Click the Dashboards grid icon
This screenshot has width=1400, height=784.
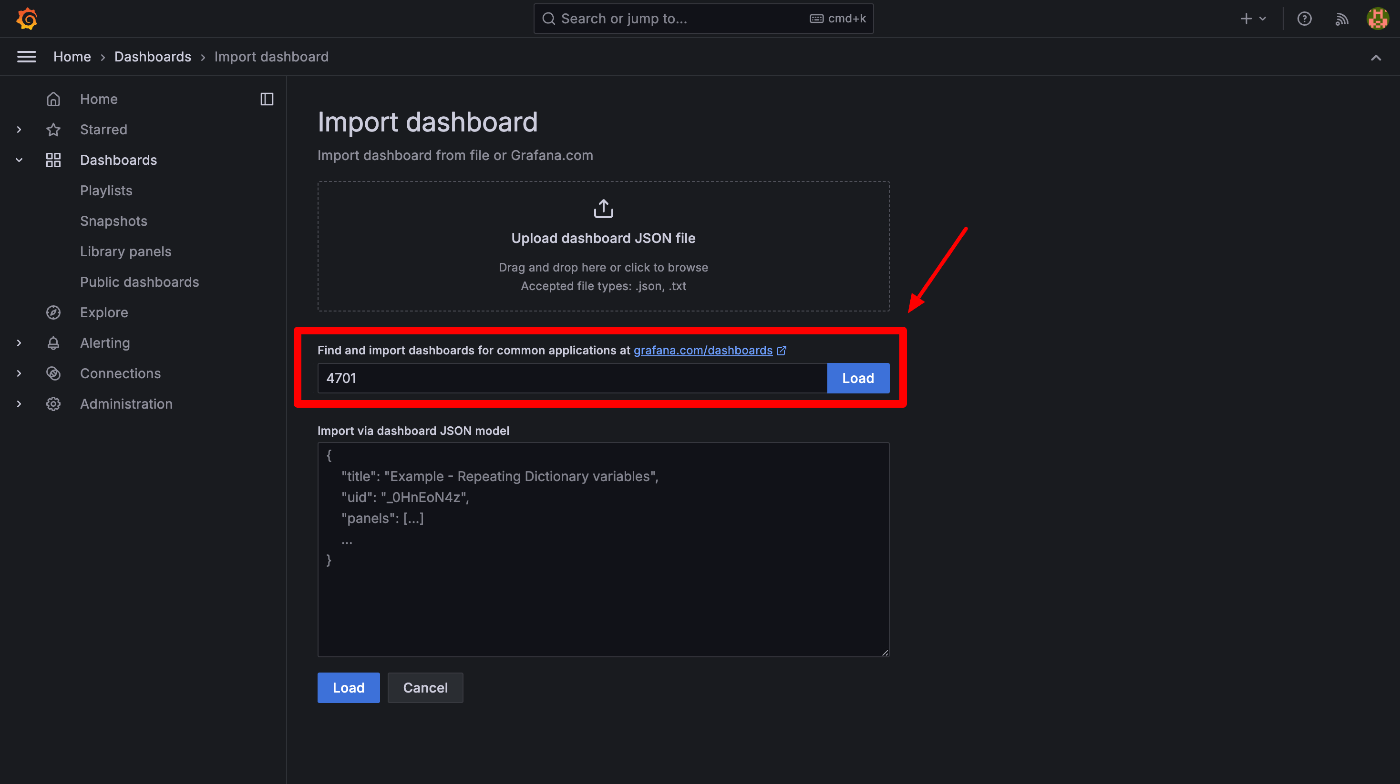tap(54, 160)
